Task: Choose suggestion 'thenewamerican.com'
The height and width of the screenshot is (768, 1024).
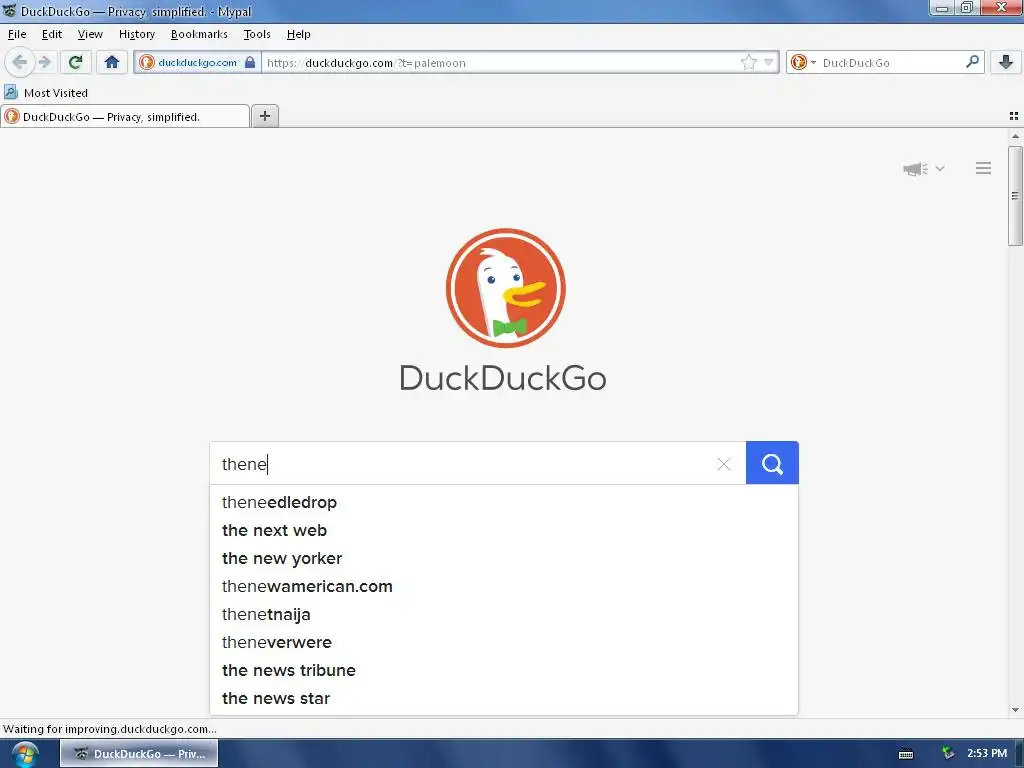Action: [x=504, y=586]
